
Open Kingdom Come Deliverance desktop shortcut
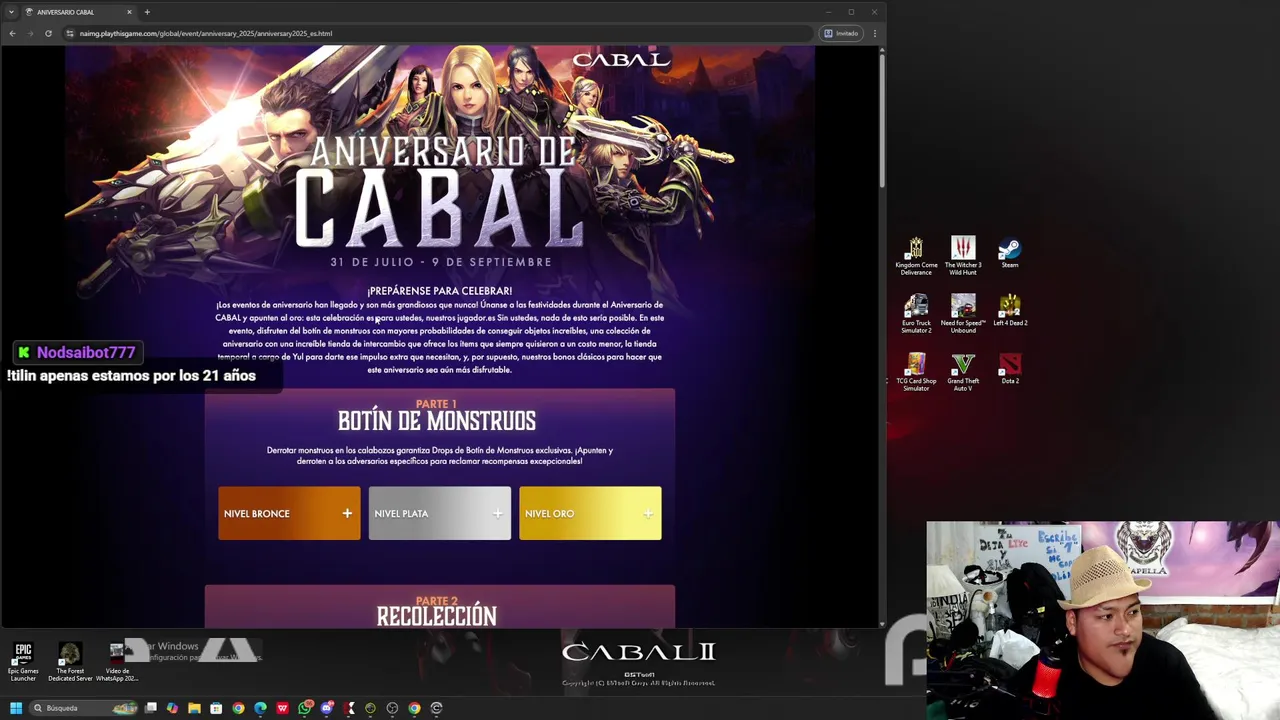tap(916, 256)
